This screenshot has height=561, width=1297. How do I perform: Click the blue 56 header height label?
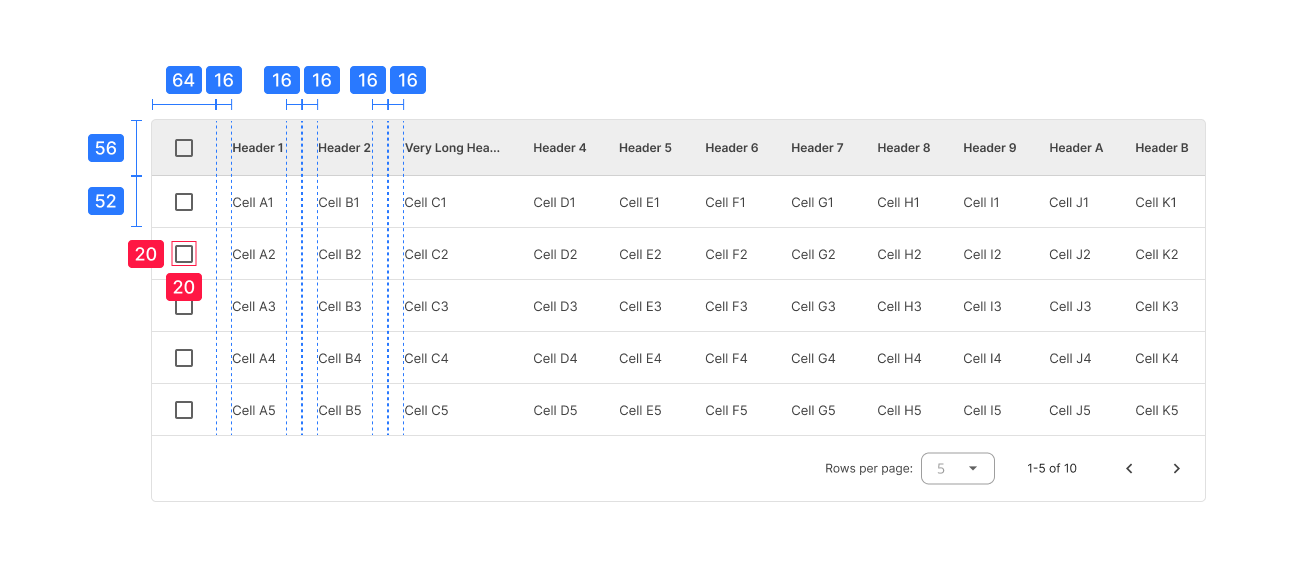click(x=106, y=148)
